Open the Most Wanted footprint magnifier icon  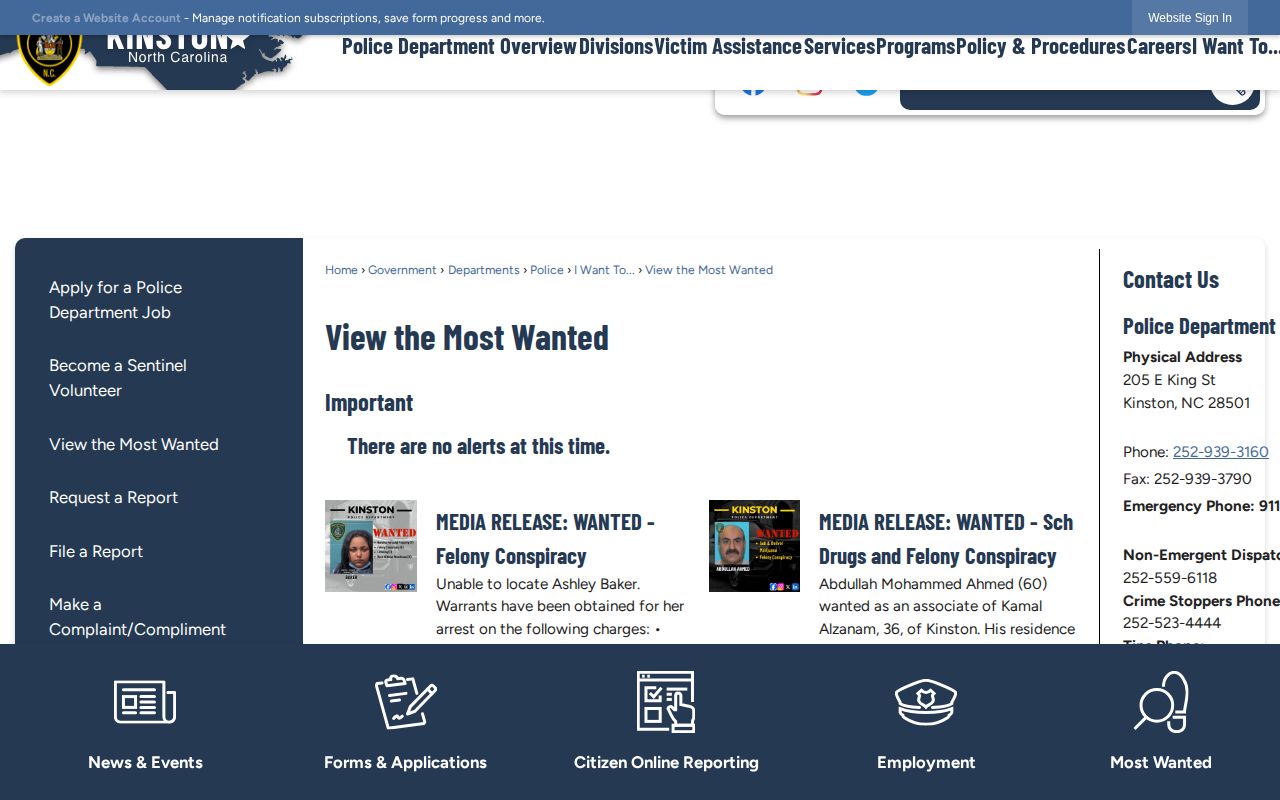point(1161,702)
